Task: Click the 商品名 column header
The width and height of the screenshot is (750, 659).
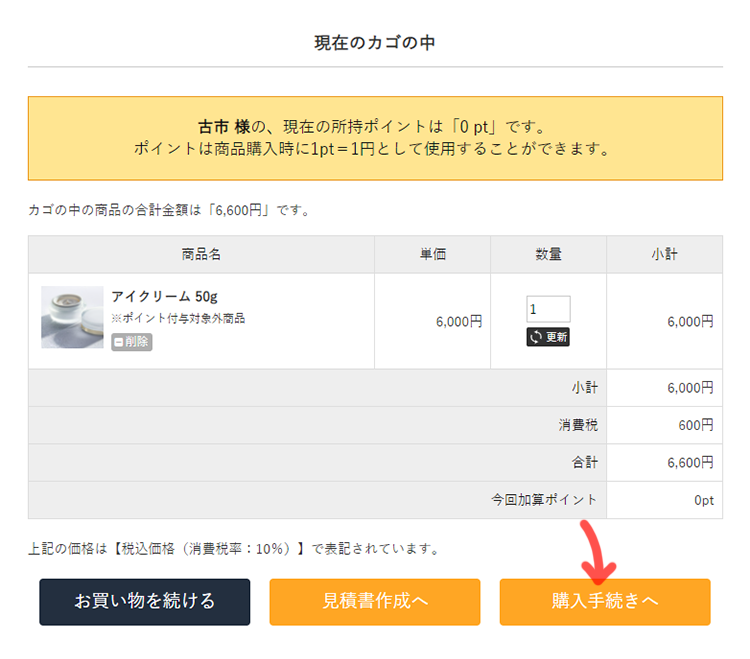Action: (x=201, y=254)
